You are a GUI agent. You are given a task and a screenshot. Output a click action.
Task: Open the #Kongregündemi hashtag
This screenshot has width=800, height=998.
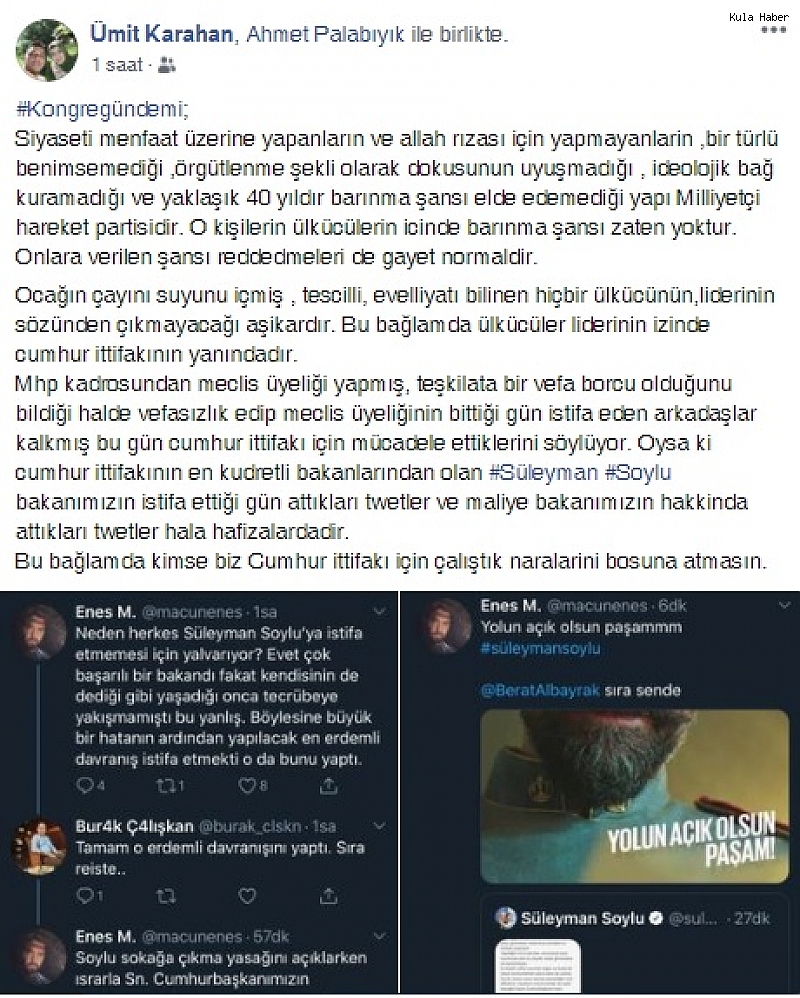pyautogui.click(x=101, y=109)
